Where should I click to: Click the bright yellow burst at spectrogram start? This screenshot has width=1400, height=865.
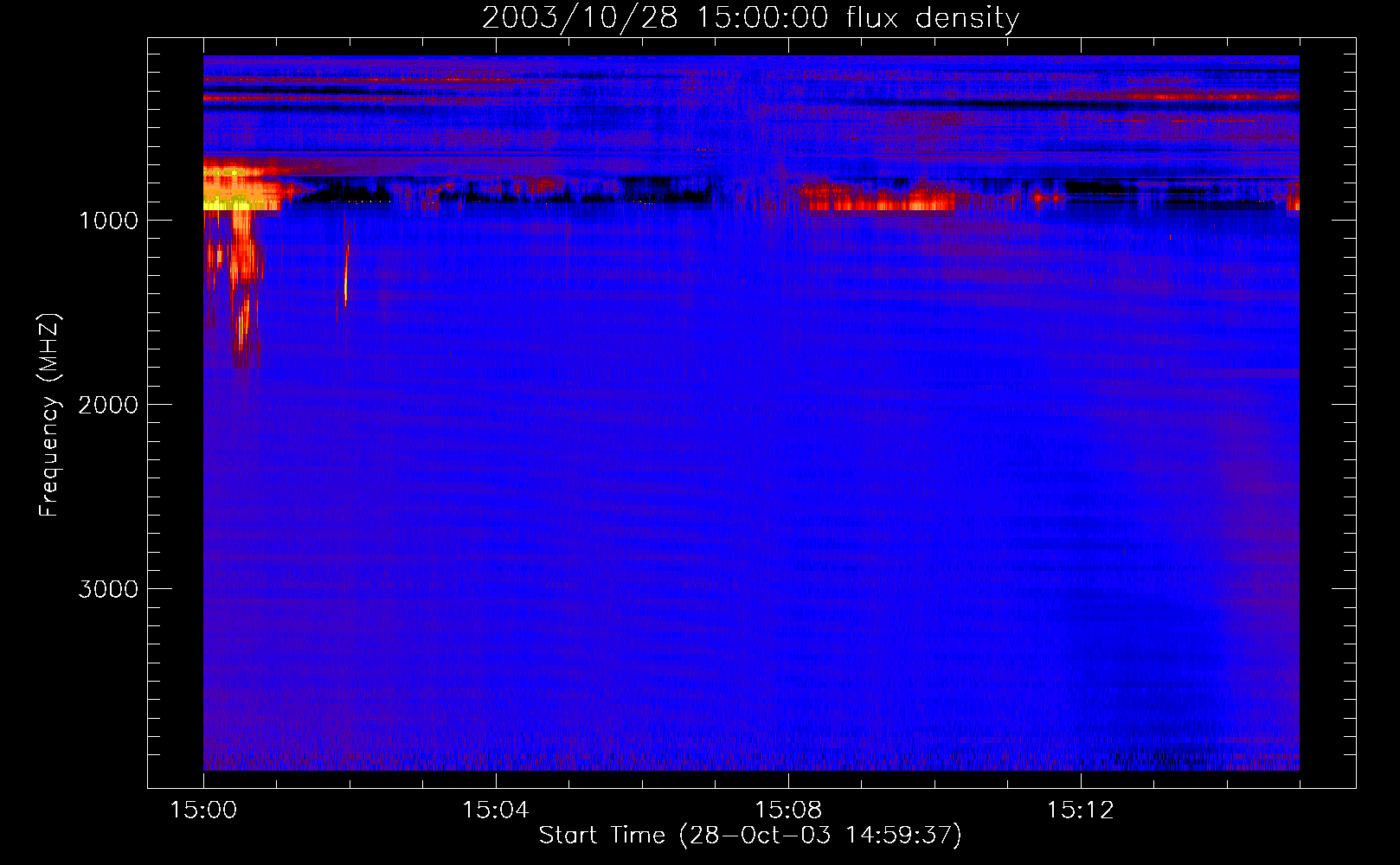click(241, 185)
